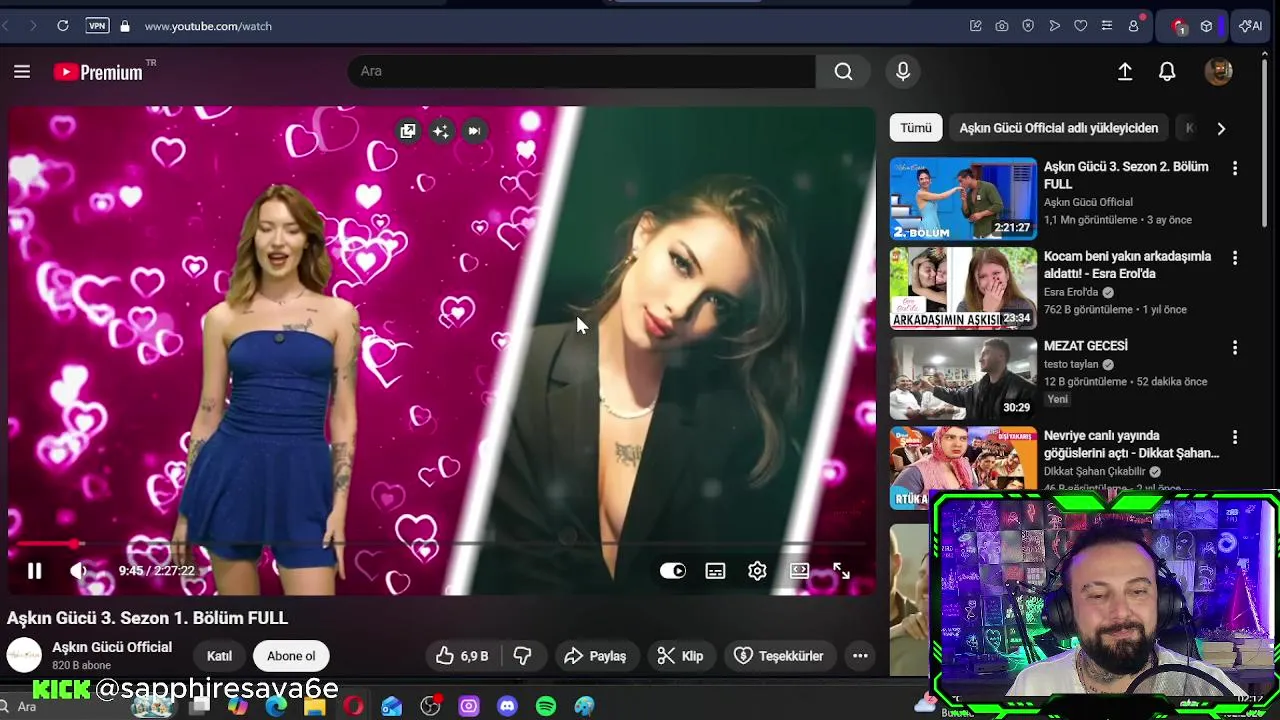The height and width of the screenshot is (720, 1280).
Task: Go to YouTube Premium home logo
Action: (98, 72)
